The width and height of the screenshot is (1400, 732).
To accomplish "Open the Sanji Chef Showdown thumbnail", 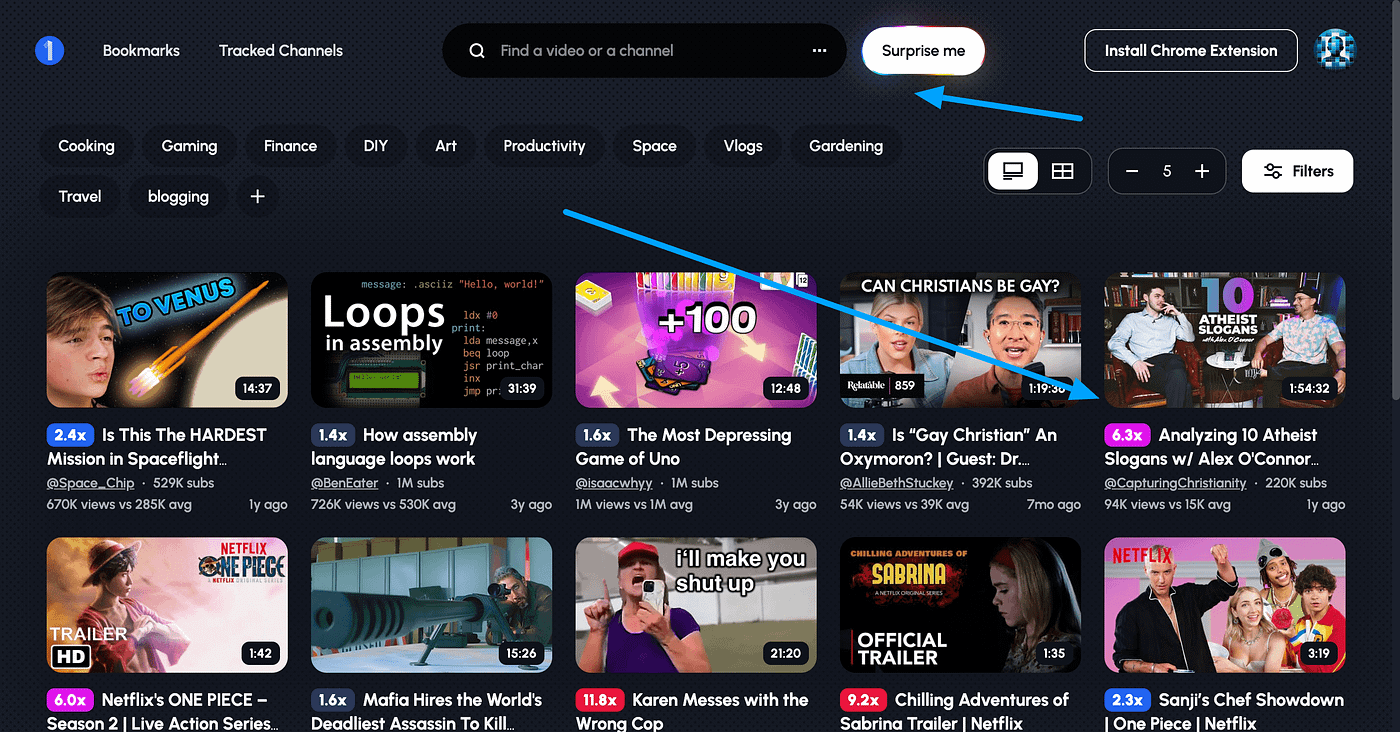I will (x=1225, y=605).
